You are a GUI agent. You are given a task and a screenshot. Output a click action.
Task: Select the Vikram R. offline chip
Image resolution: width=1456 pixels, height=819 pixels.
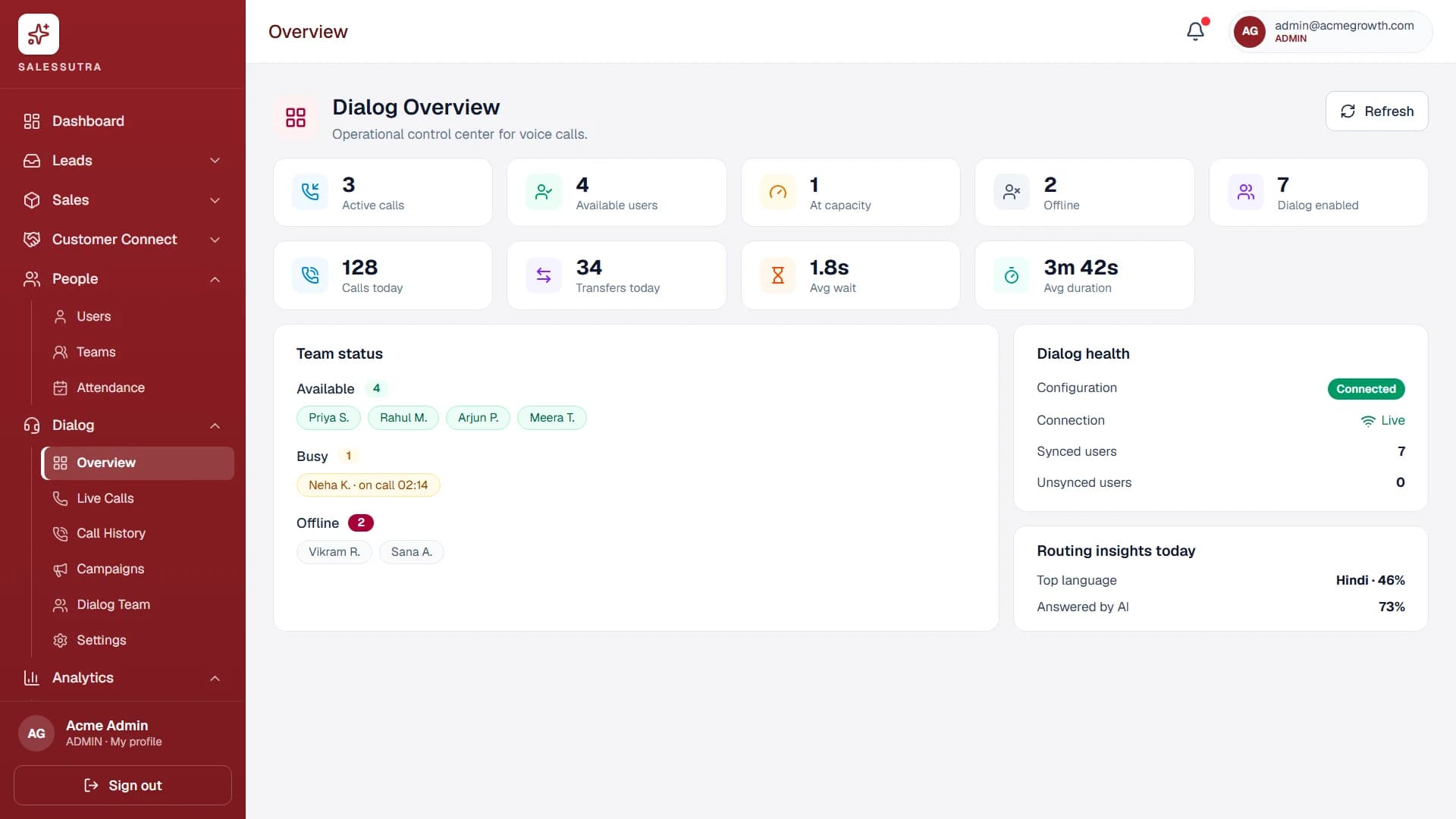(334, 552)
